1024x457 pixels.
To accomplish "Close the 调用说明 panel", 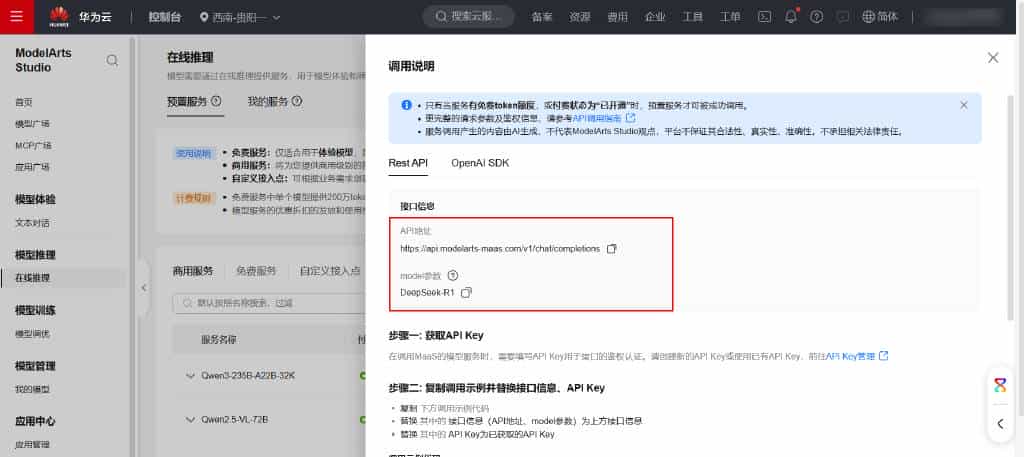I will (x=993, y=58).
